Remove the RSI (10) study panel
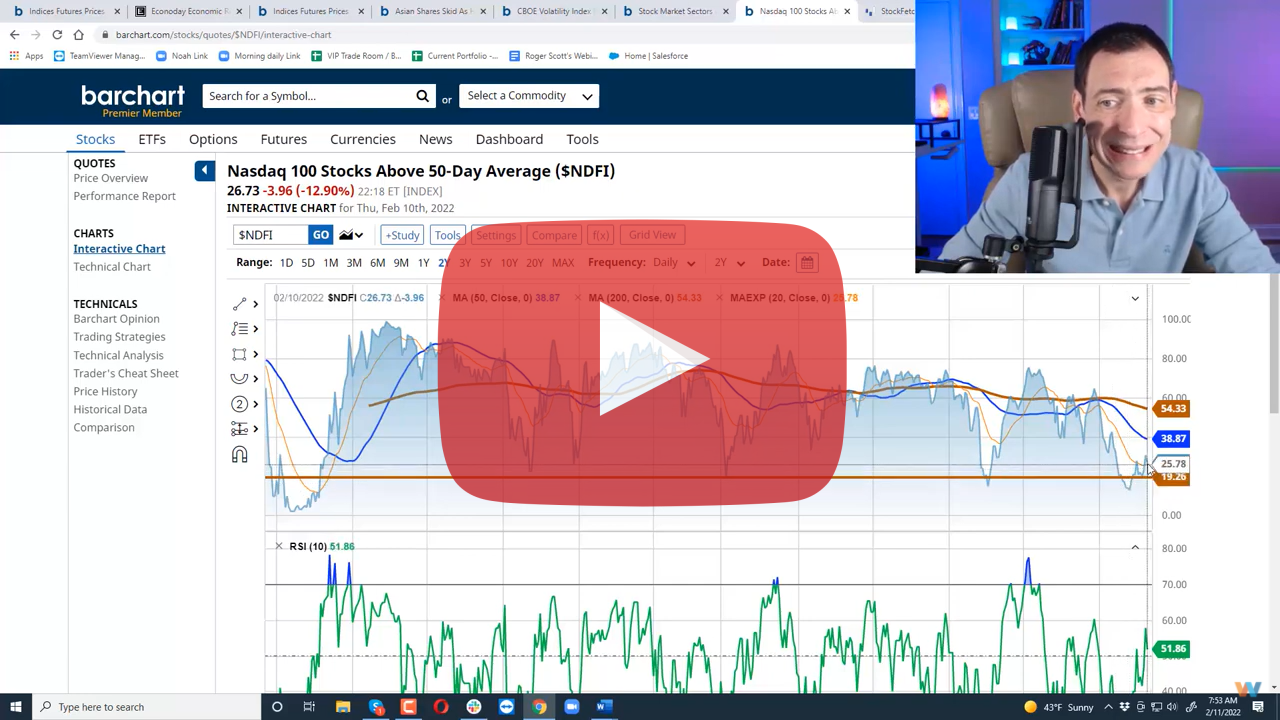This screenshot has width=1280, height=720. tap(279, 546)
